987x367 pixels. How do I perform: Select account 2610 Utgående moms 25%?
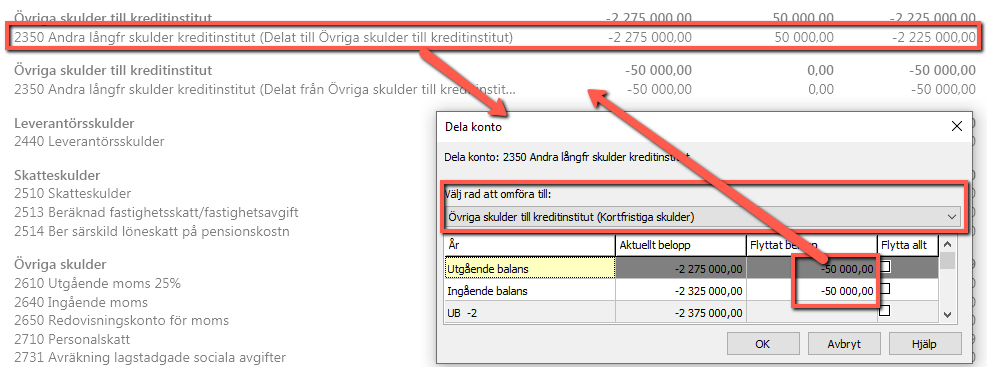[97, 283]
